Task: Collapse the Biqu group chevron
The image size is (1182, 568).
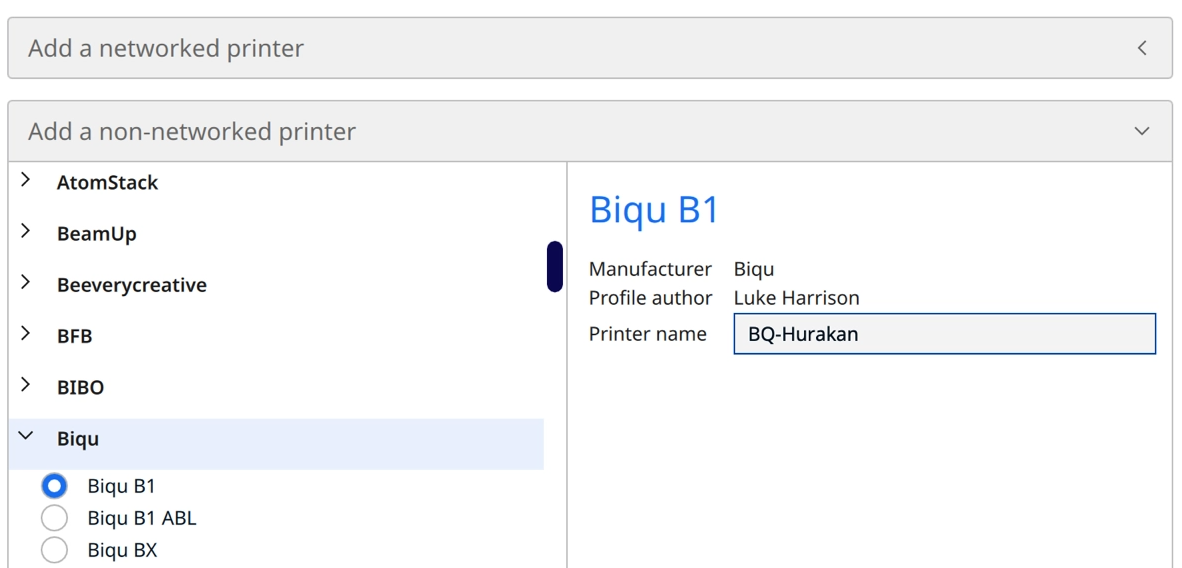Action: point(26,437)
